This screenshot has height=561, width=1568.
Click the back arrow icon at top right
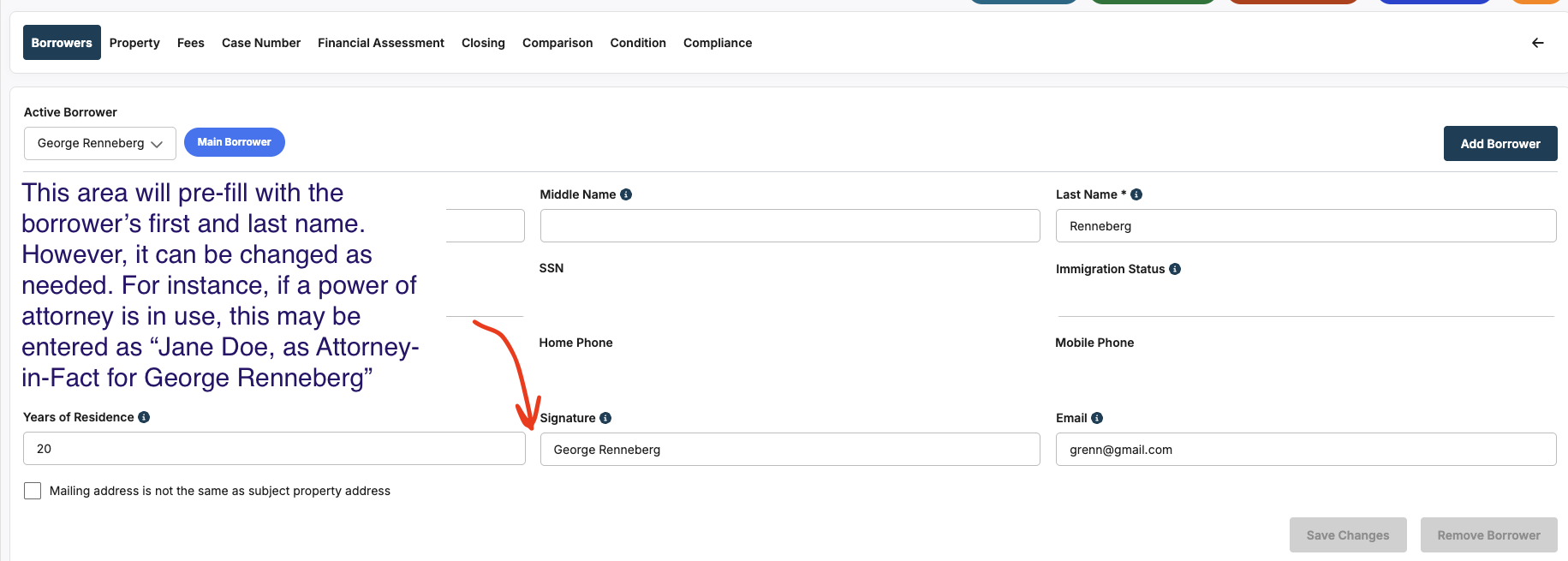(1537, 43)
